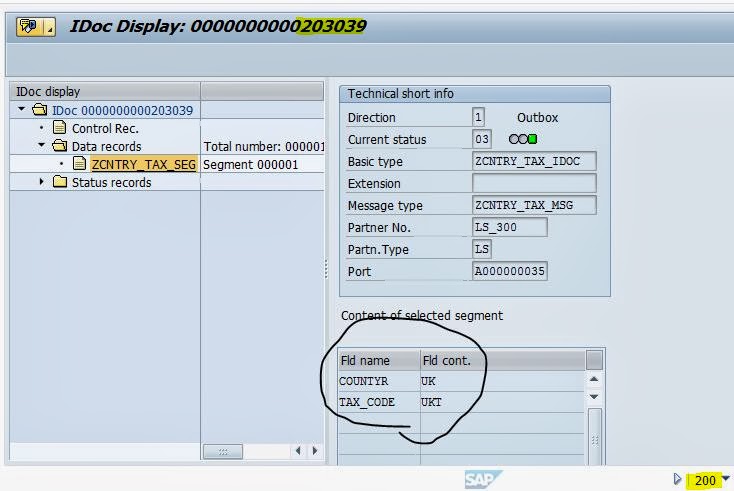This screenshot has width=734, height=491.
Task: Click the IDoc display column header
Action: pos(105,91)
